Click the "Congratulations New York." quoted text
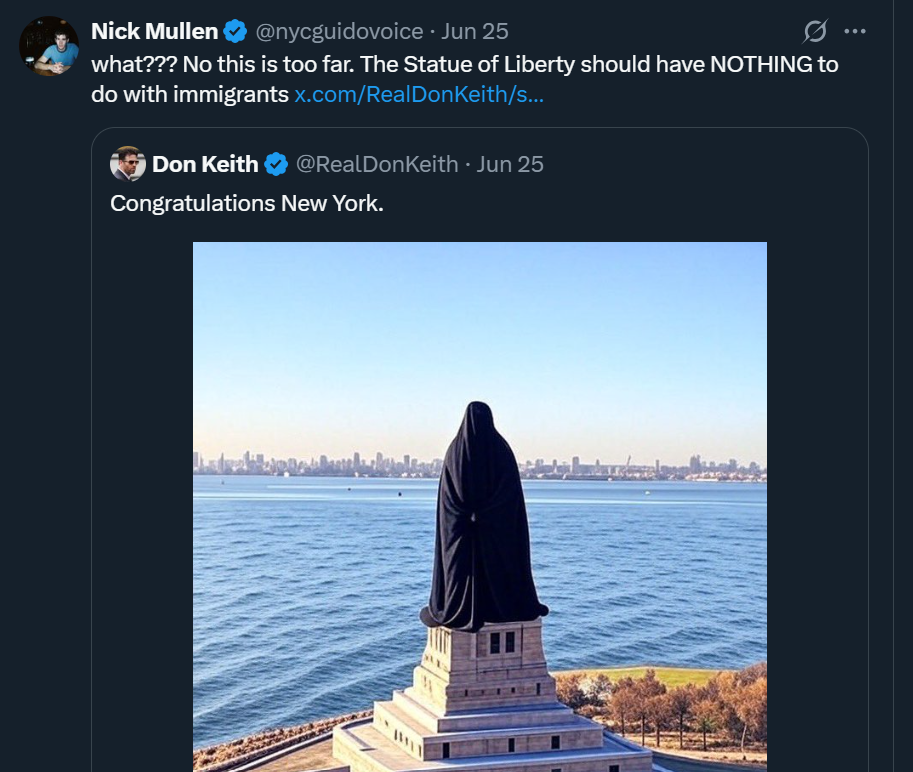 (x=246, y=203)
